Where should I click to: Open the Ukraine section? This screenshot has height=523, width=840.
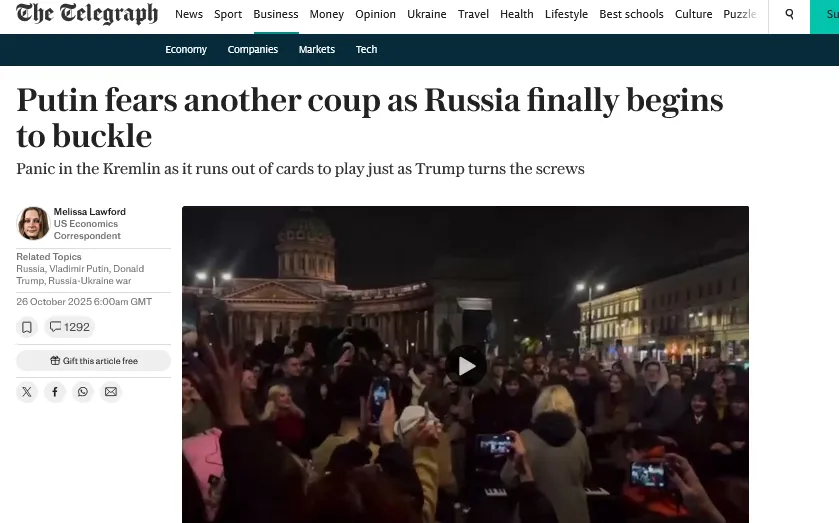(x=426, y=14)
